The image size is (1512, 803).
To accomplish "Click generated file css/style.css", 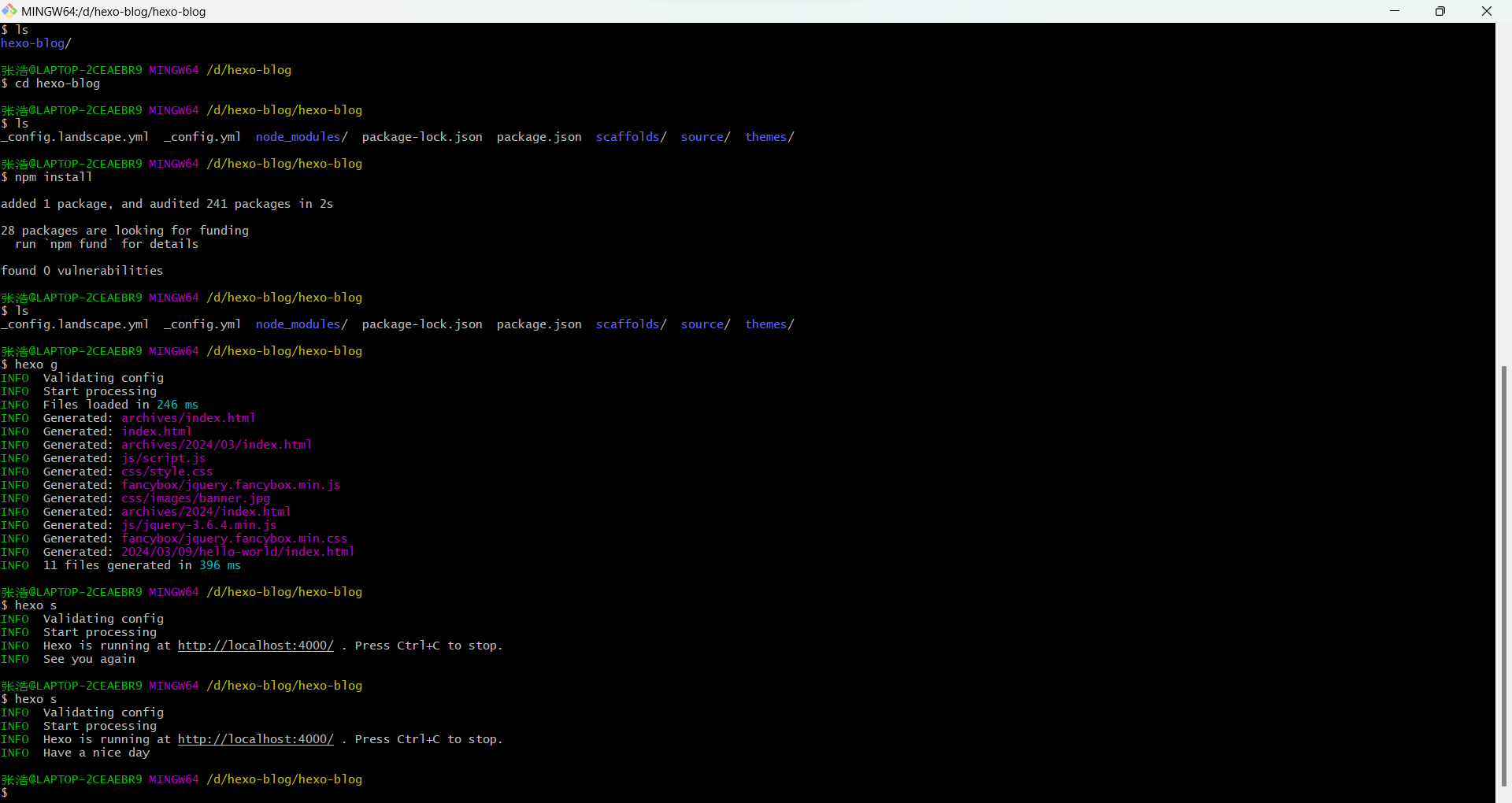I will pos(167,472).
